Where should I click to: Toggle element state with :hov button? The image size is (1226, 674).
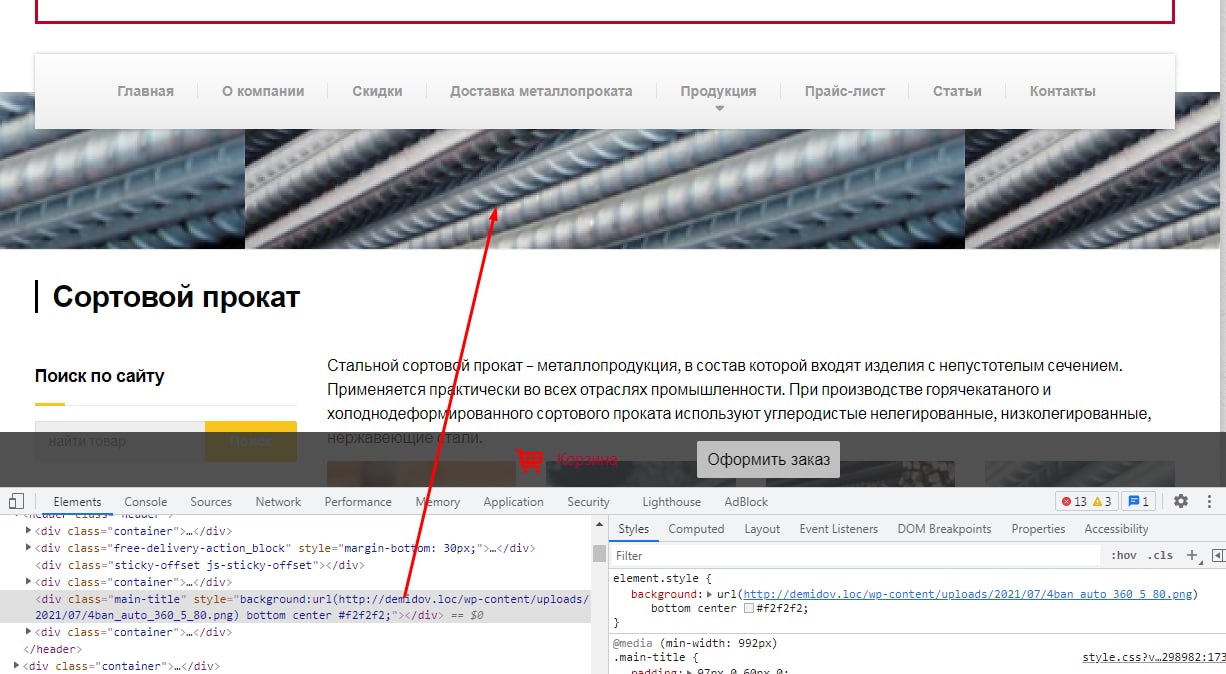coord(1124,555)
